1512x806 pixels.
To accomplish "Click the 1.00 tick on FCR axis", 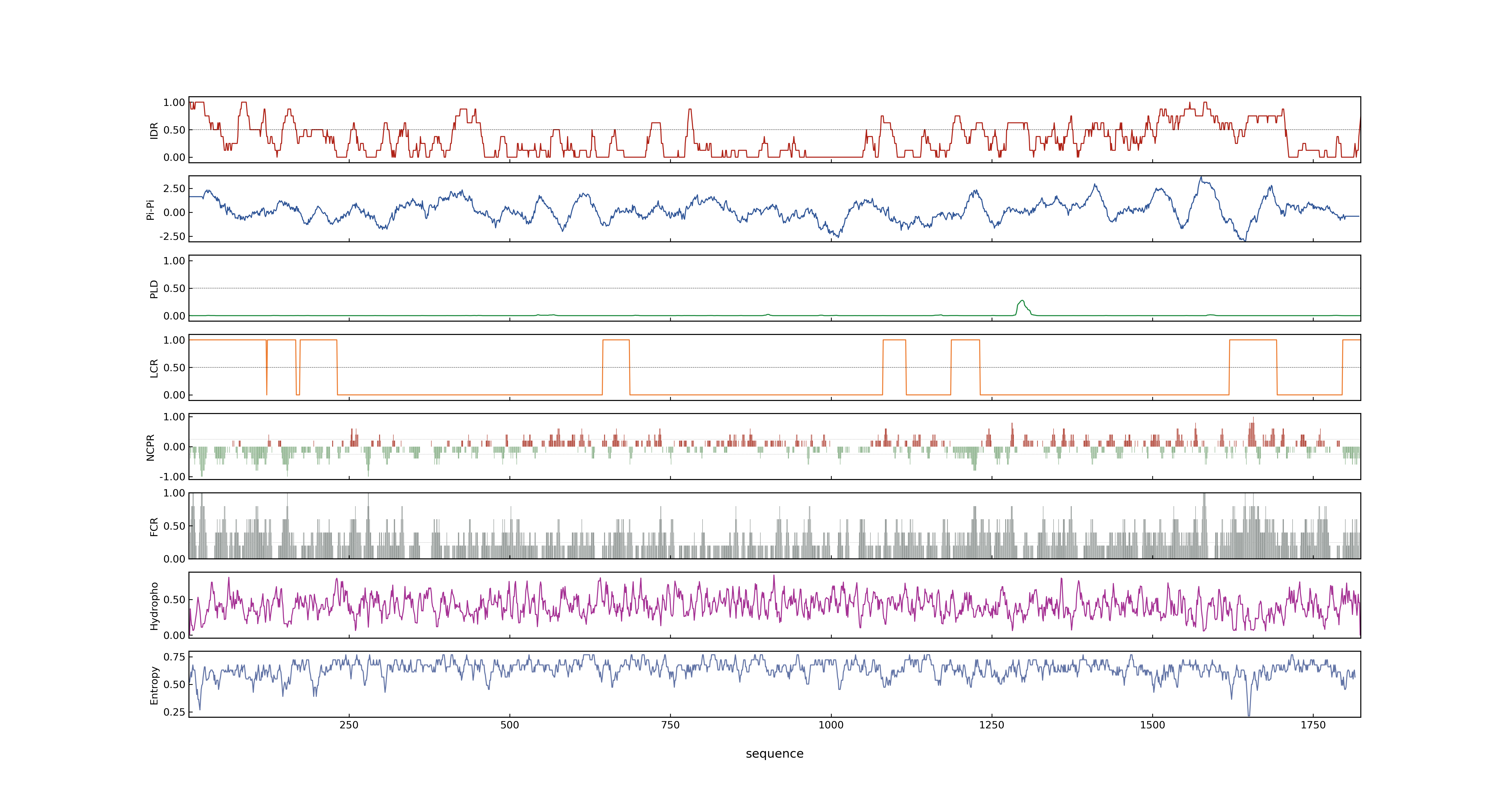I will tap(174, 493).
